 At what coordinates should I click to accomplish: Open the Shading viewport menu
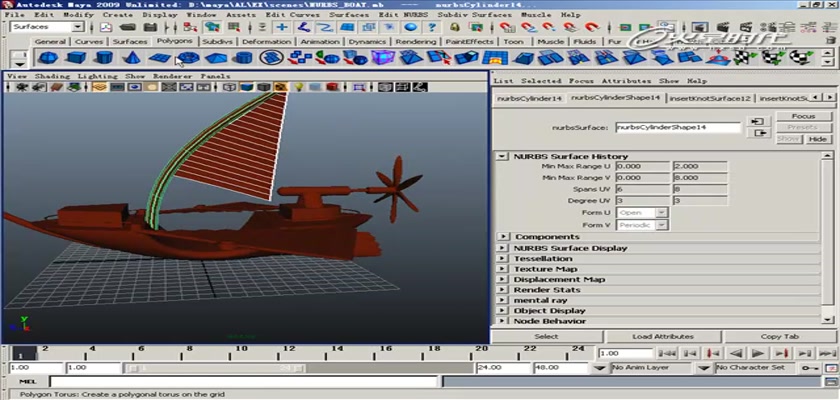click(x=51, y=76)
